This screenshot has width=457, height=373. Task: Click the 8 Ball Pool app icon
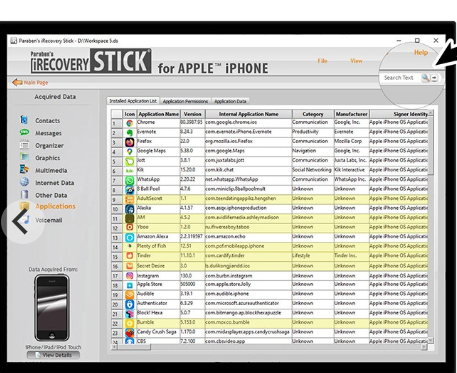(130, 190)
